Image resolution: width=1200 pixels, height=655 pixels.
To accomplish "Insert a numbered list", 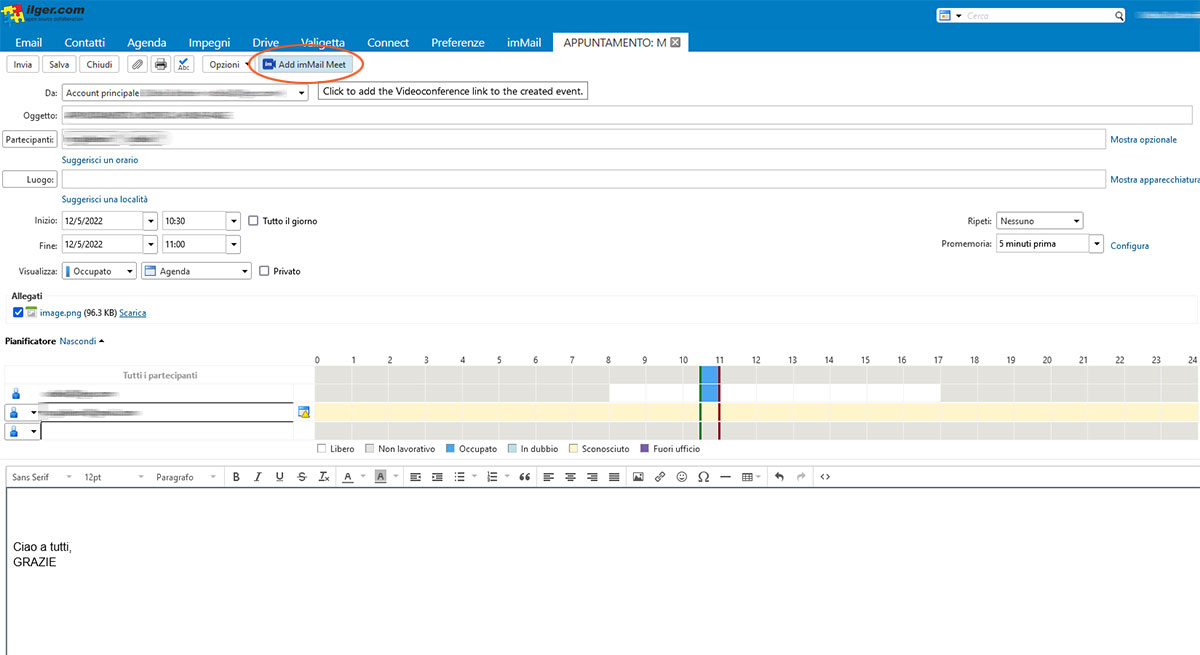I will pyautogui.click(x=491, y=477).
